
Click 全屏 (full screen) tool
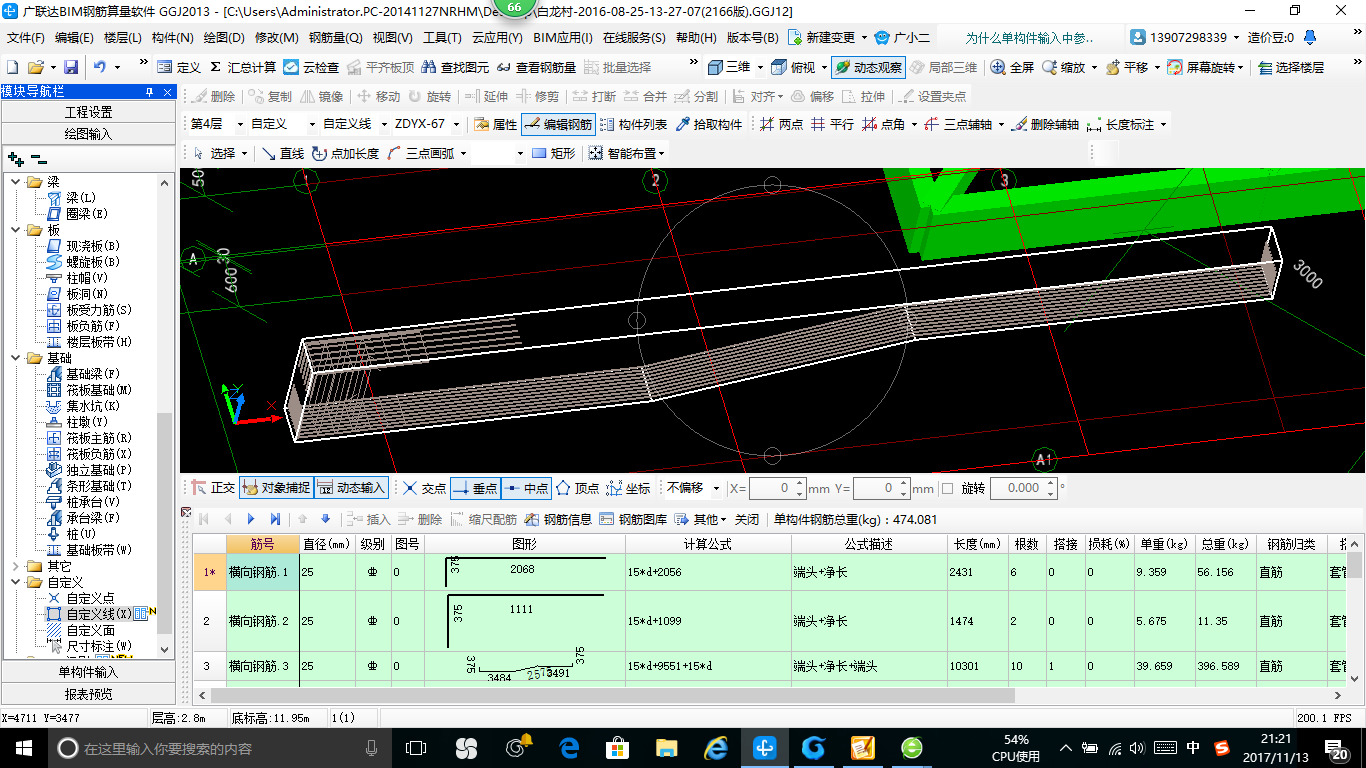coord(1012,67)
